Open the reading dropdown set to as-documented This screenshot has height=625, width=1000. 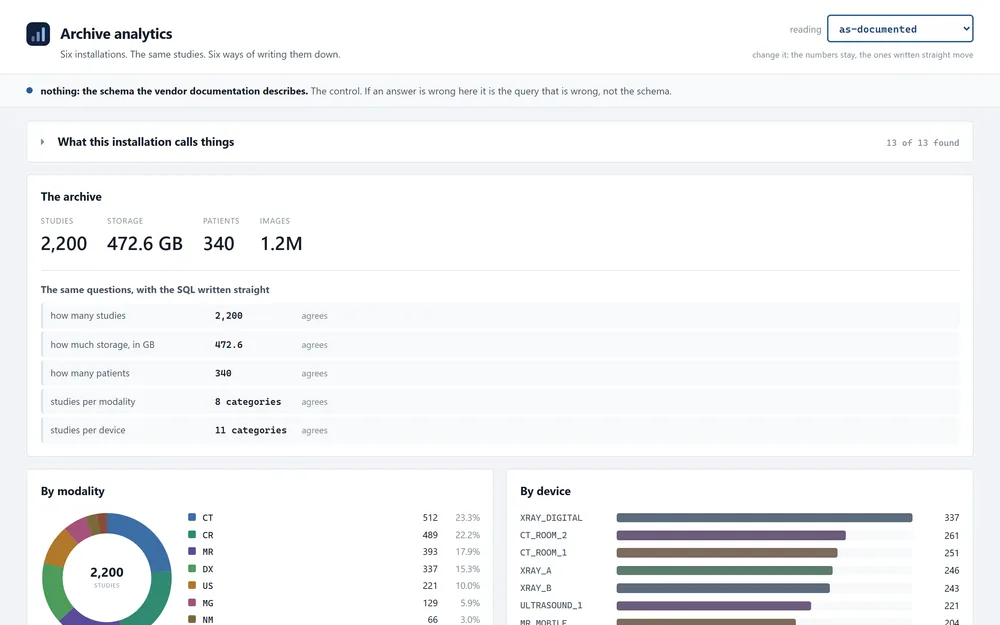coord(900,29)
